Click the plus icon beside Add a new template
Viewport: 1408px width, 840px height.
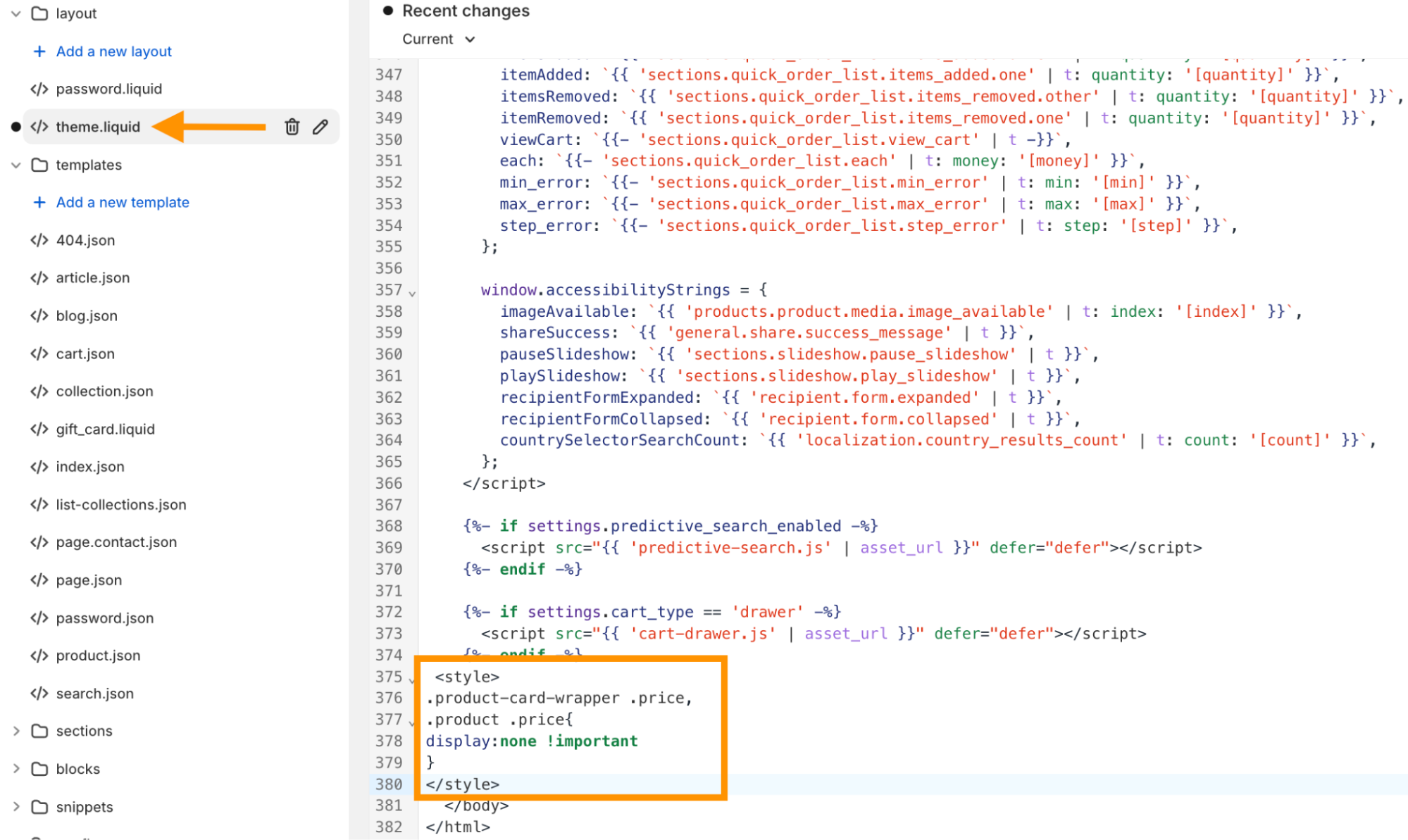pos(39,202)
